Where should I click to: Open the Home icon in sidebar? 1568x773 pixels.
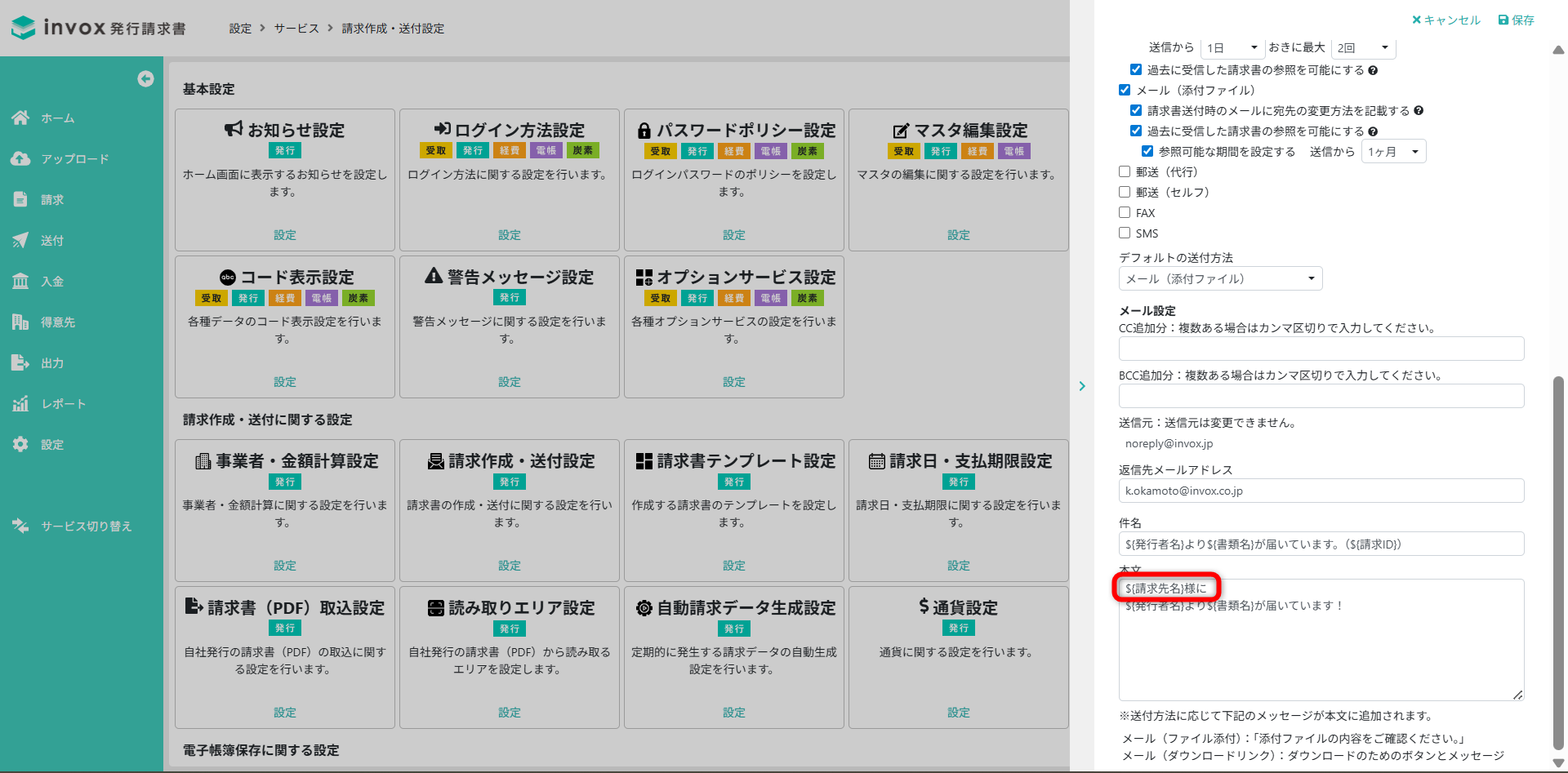click(20, 118)
